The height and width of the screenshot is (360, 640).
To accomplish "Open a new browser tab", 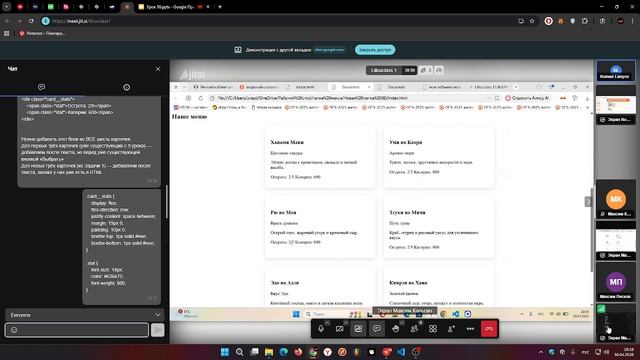I will (220, 7).
